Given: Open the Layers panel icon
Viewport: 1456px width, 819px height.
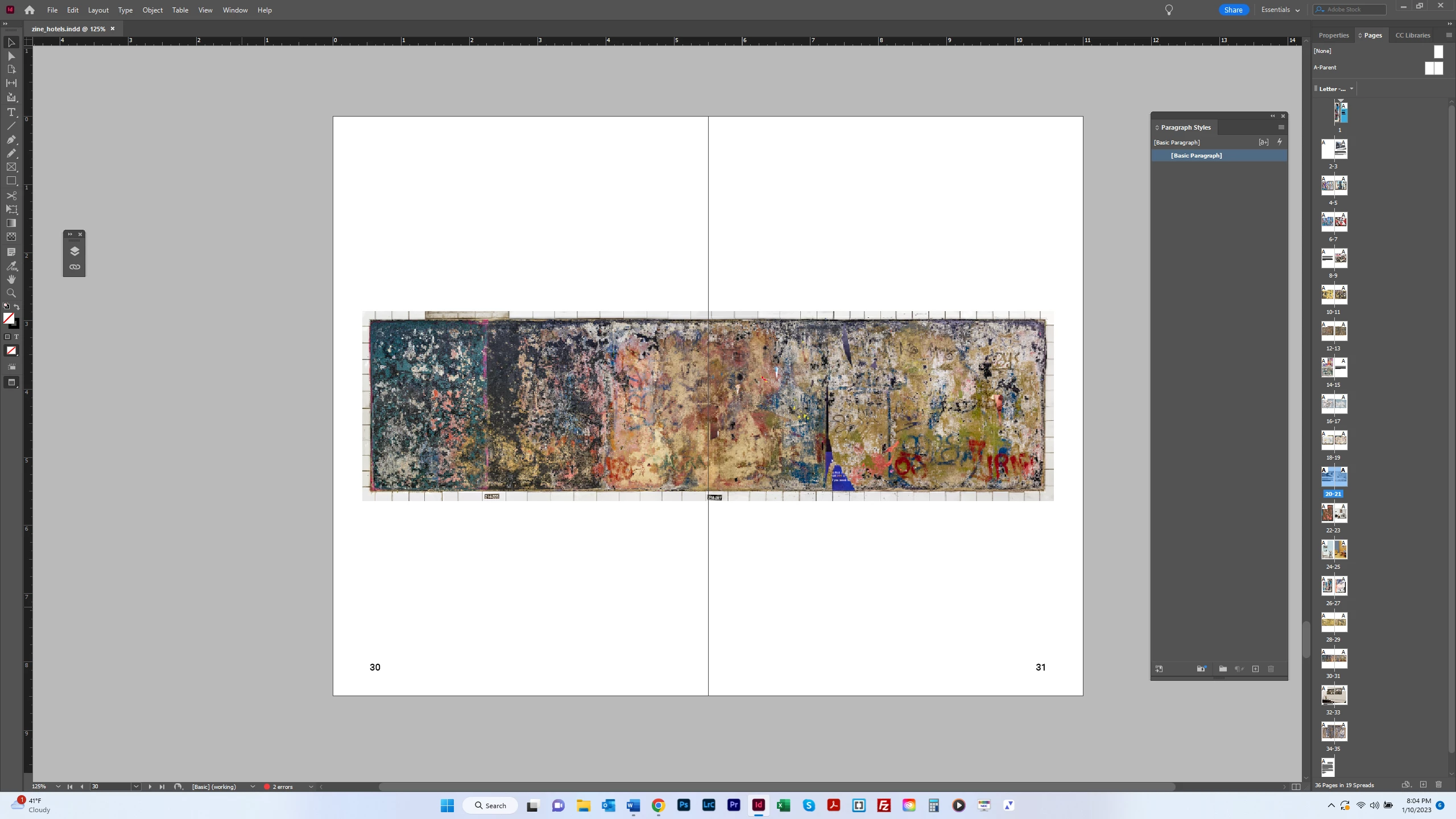Looking at the screenshot, I should point(75,251).
